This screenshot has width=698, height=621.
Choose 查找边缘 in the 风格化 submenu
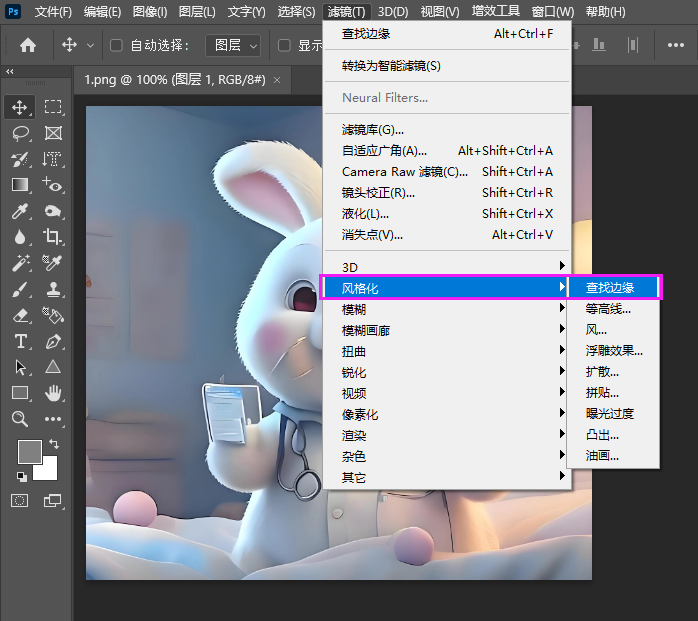[x=613, y=288]
